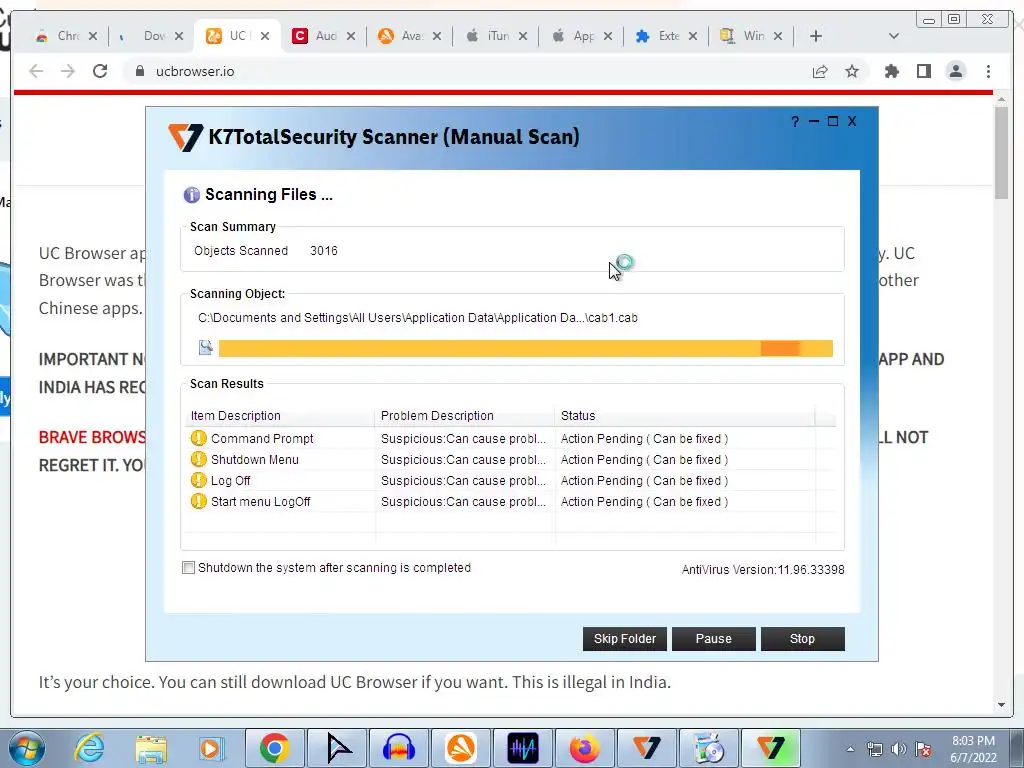Click Skip Folder button
Image resolution: width=1024 pixels, height=768 pixels.
625,639
